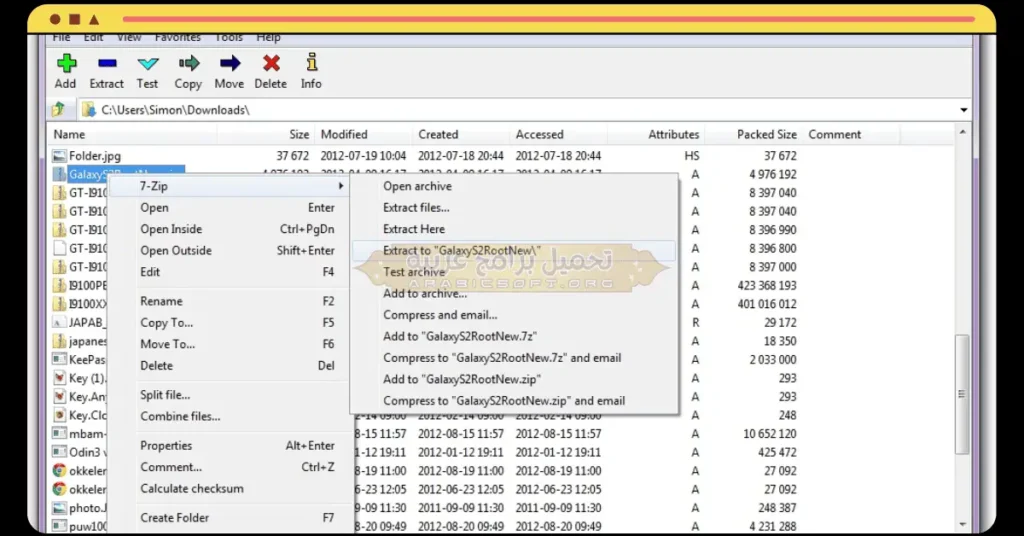This screenshot has height=536, width=1024.
Task: Click the Copy toolbar icon
Action: 188,63
